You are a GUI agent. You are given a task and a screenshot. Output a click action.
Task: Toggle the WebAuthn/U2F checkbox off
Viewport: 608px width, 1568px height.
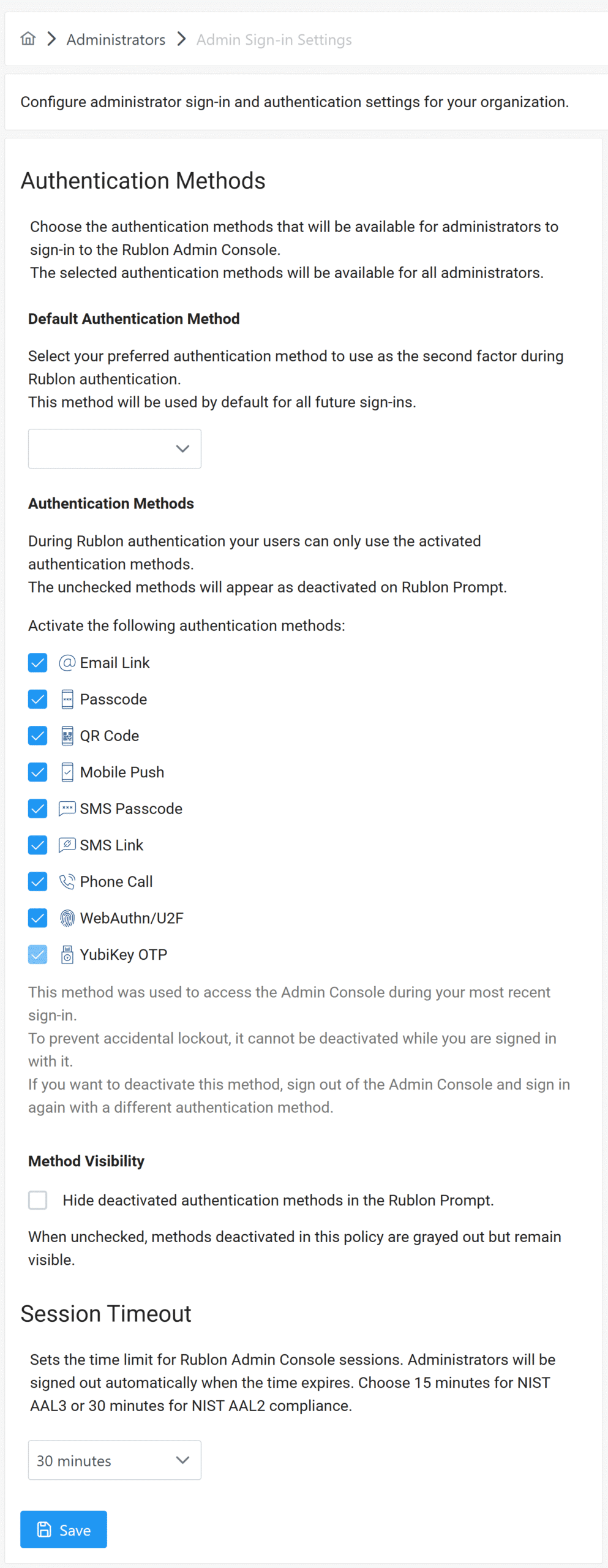click(38, 918)
